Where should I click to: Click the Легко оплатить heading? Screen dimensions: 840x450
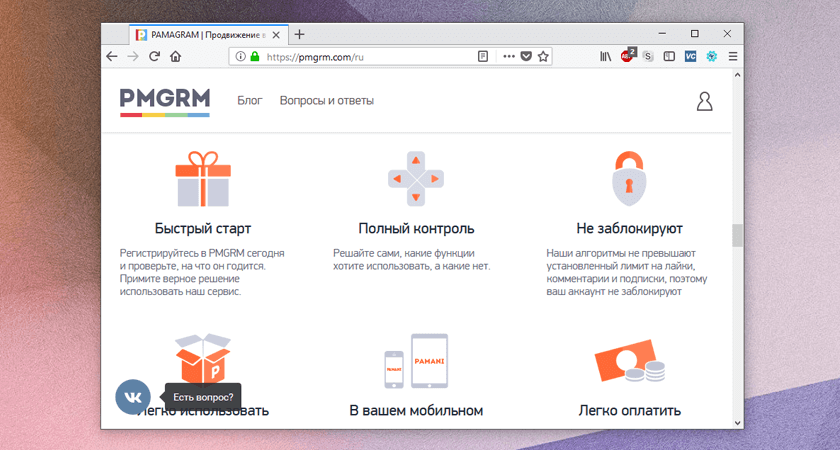point(629,411)
